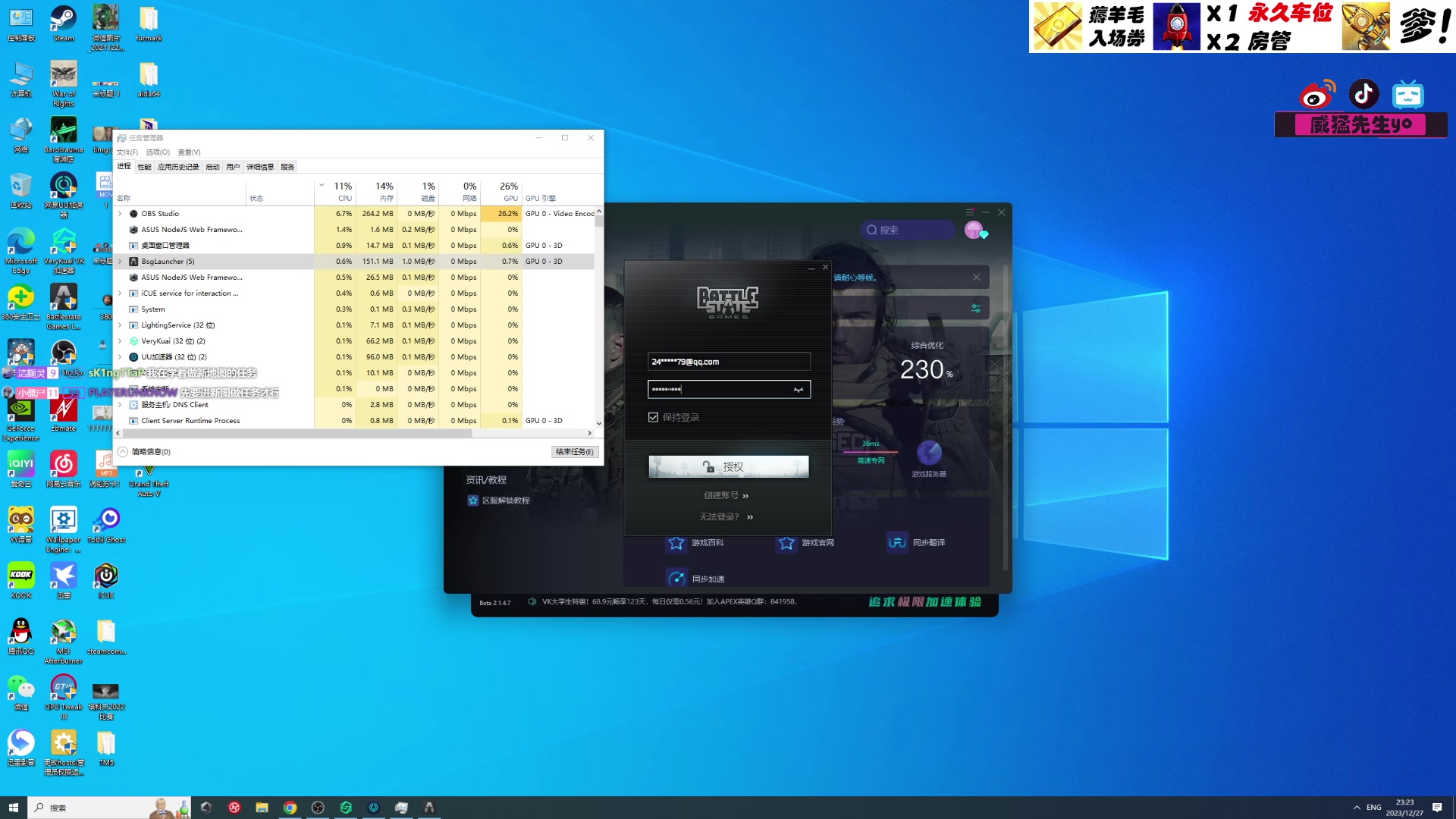Click the password input field
1456x819 pixels.
pos(730,390)
